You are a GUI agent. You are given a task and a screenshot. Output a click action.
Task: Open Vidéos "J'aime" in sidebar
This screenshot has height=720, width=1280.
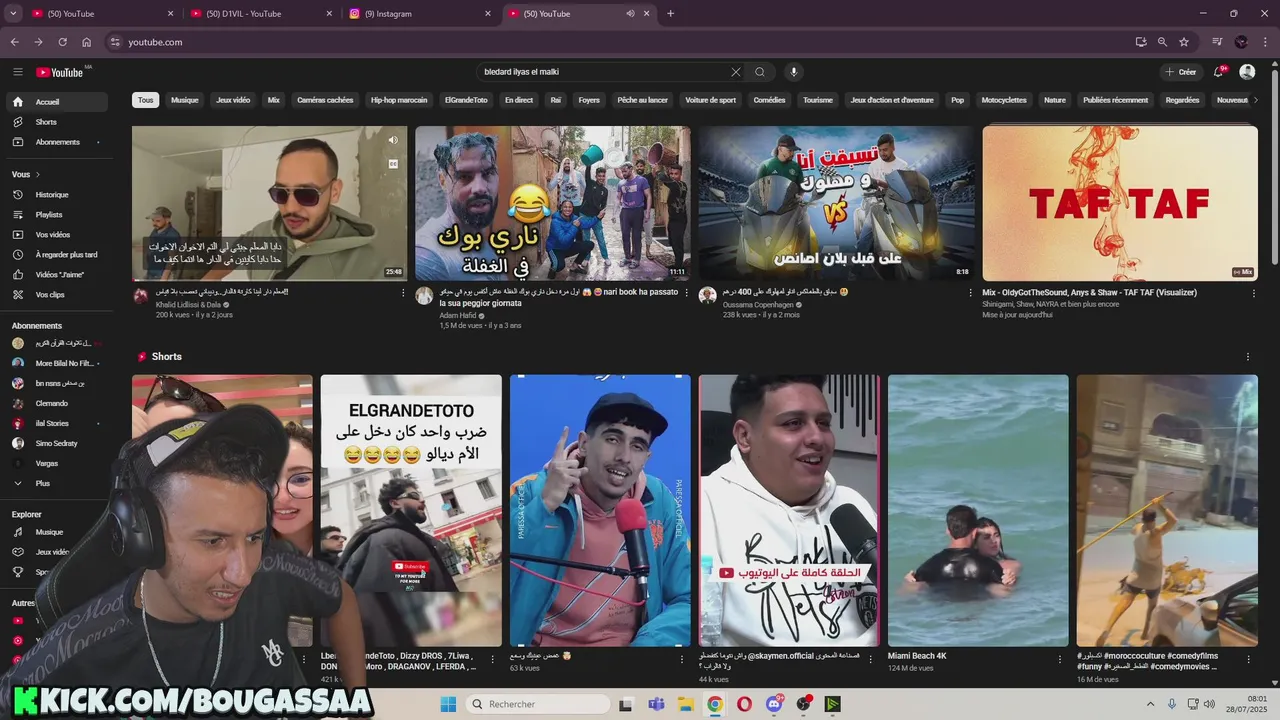(x=55, y=275)
